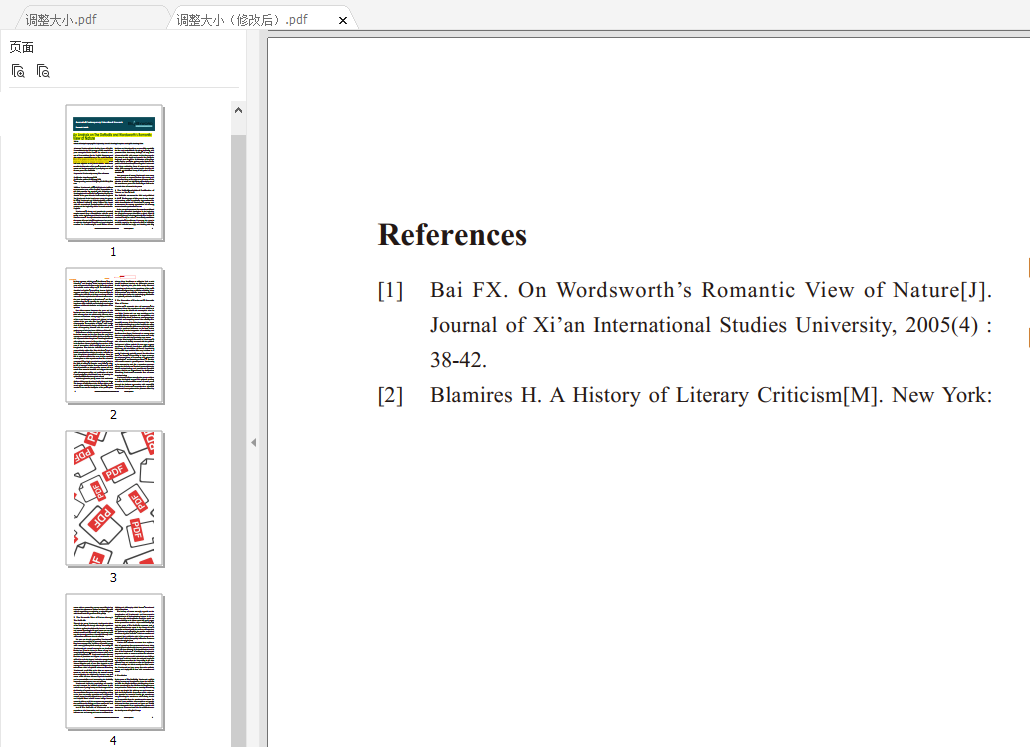Click reference [2] number marker
This screenshot has height=747, width=1030.
pyautogui.click(x=390, y=396)
